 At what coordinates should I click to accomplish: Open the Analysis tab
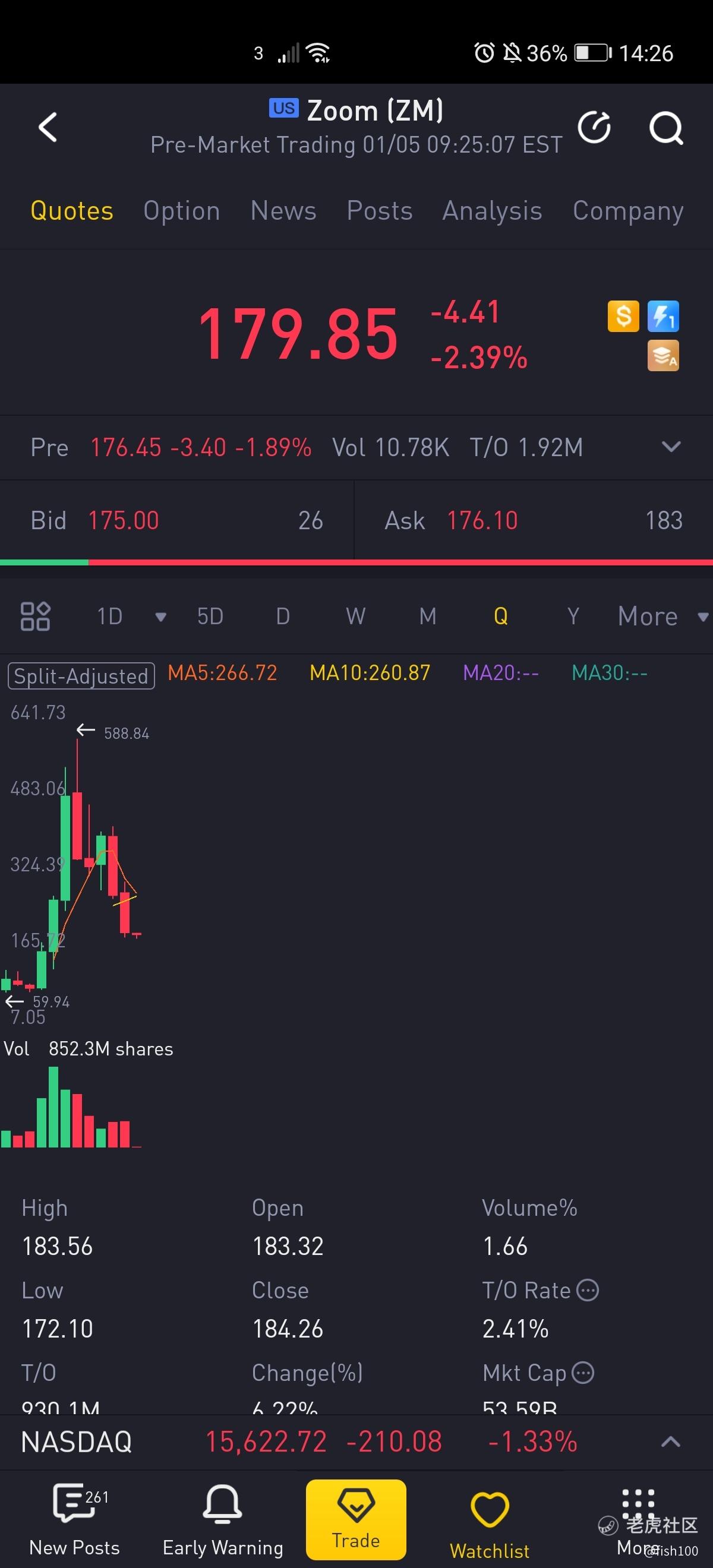tap(492, 211)
